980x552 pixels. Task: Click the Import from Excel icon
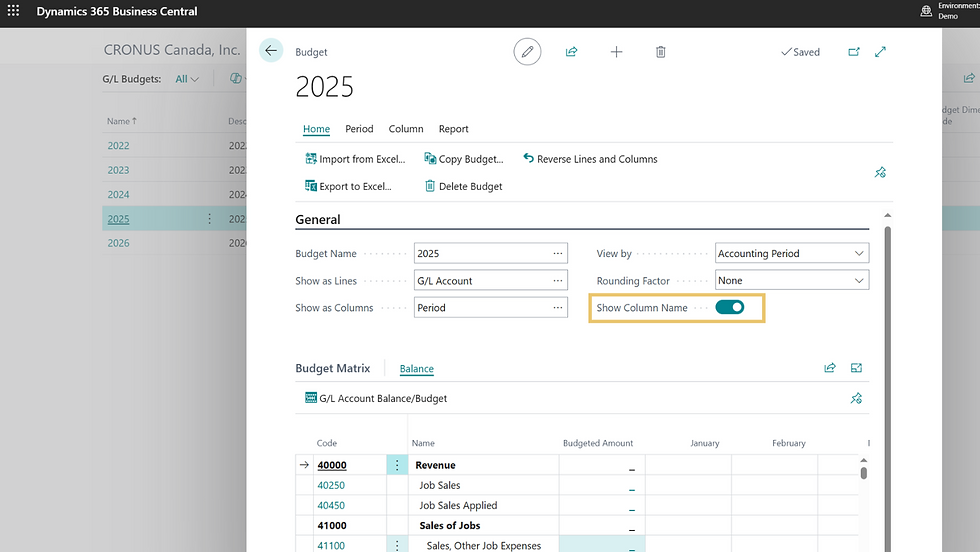(311, 159)
